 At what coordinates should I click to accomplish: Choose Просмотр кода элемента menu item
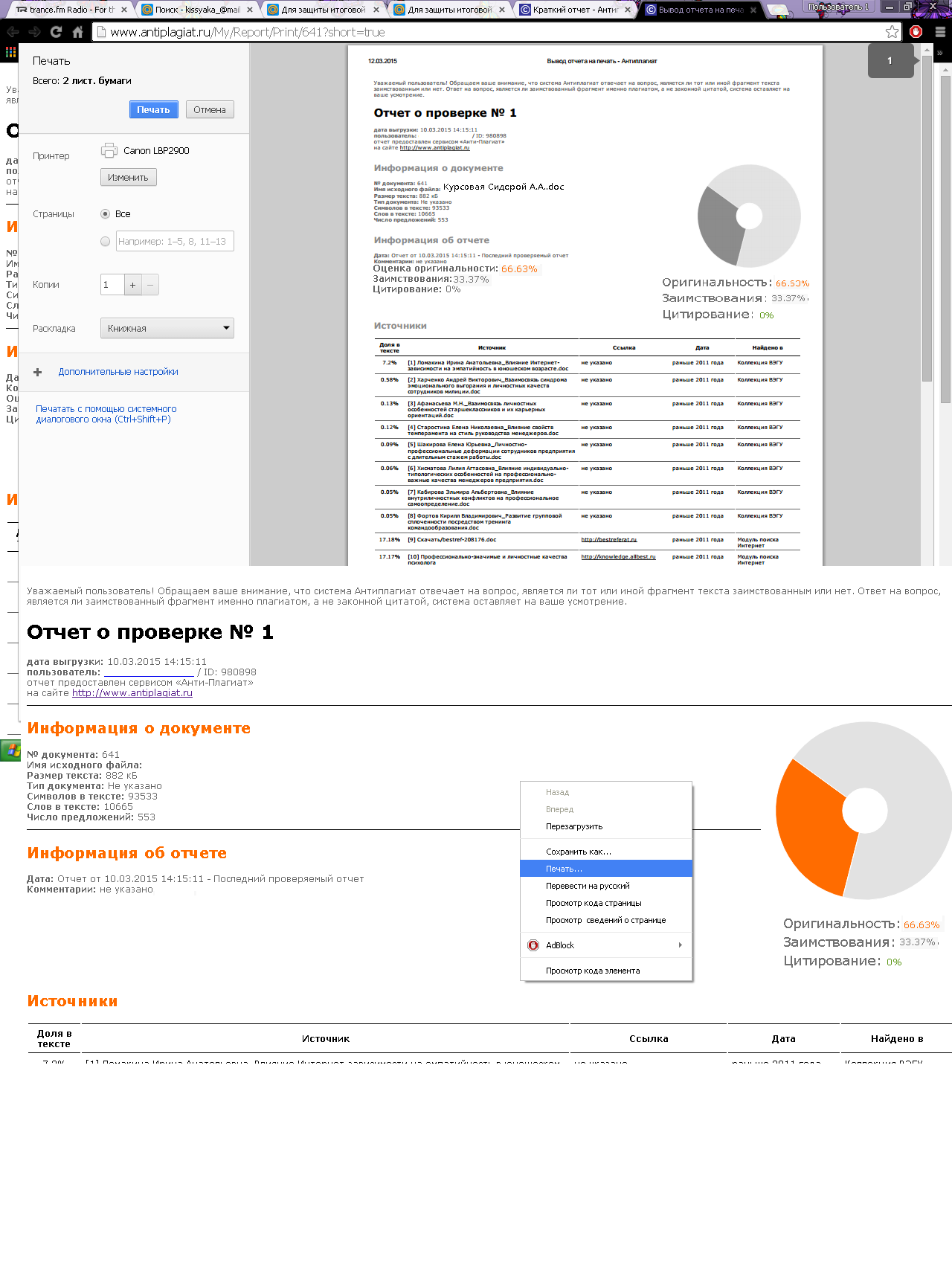606,971
